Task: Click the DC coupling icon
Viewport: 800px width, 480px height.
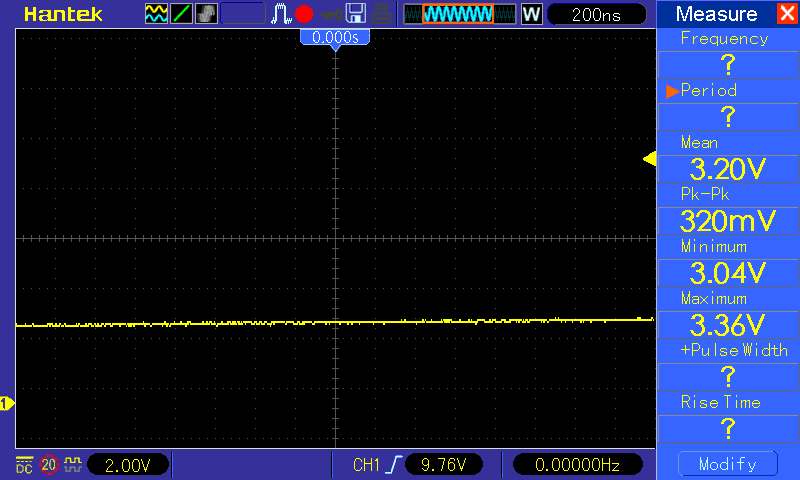Action: [x=24, y=465]
